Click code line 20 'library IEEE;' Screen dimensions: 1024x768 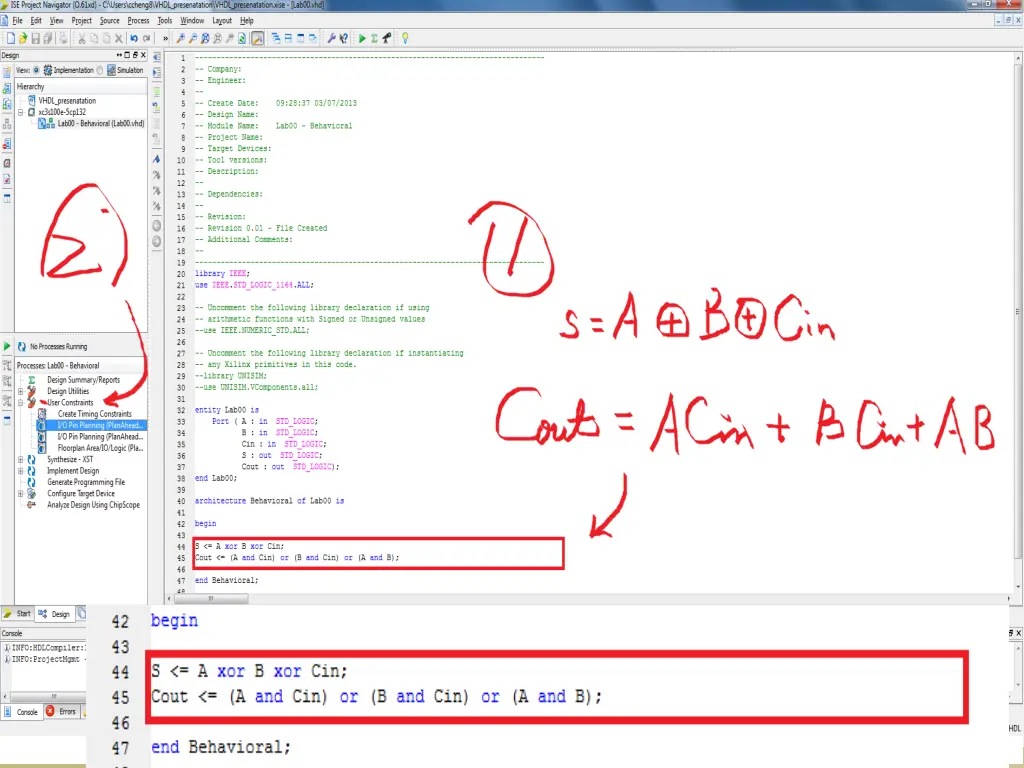click(x=222, y=274)
